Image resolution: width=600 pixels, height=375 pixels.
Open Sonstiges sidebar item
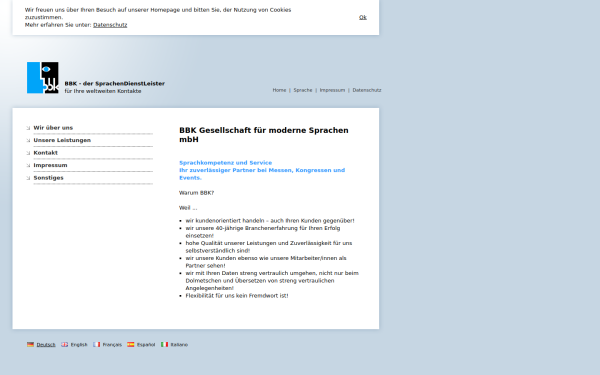coord(48,178)
